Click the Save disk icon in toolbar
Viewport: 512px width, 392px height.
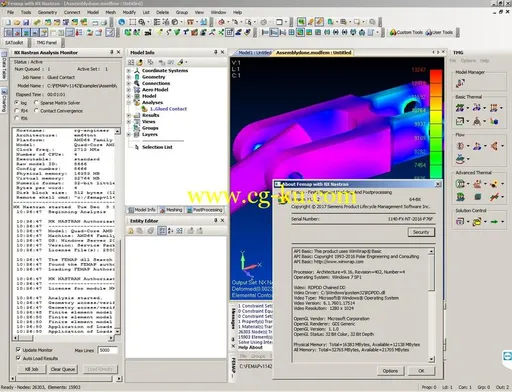click(26, 22)
